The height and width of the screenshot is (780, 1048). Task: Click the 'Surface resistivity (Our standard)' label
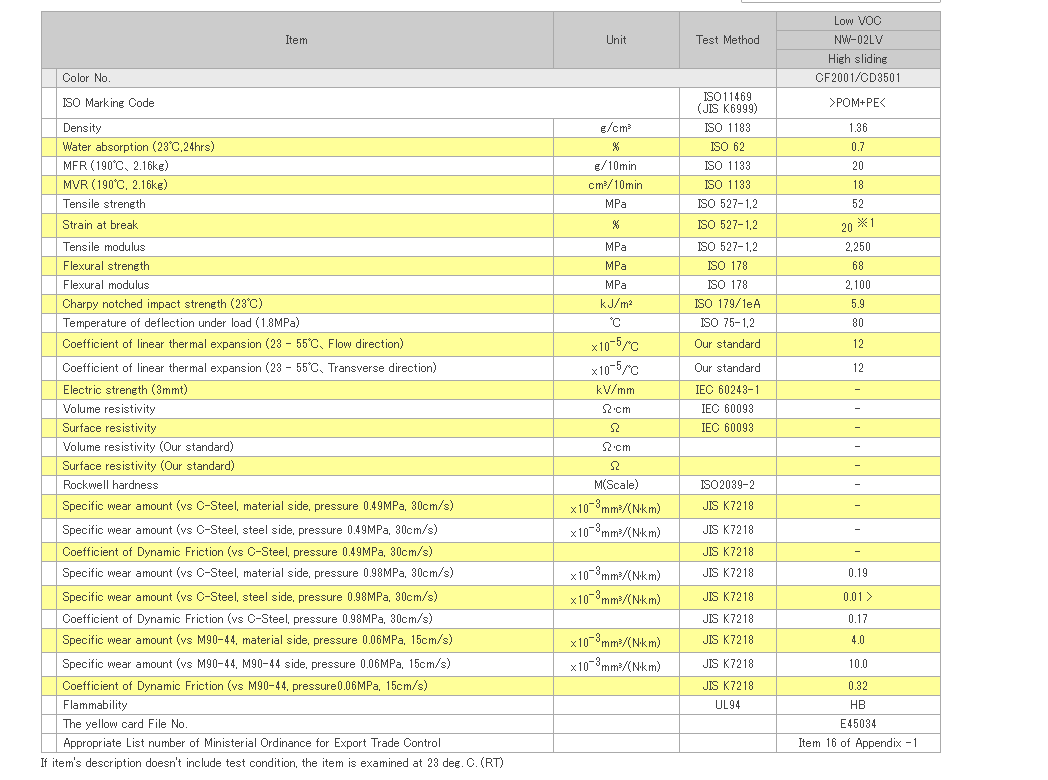click(x=148, y=466)
